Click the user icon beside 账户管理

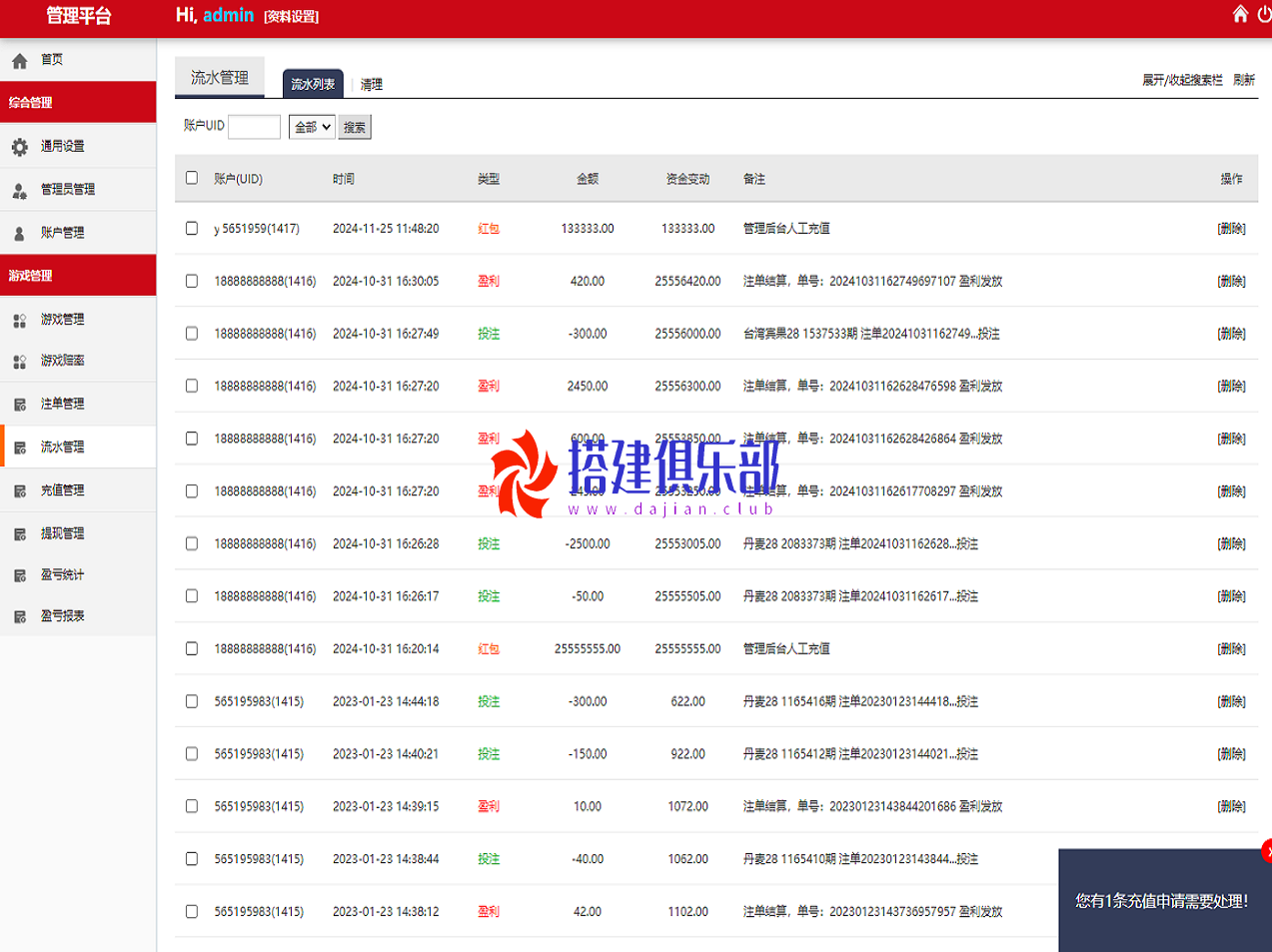(19, 234)
